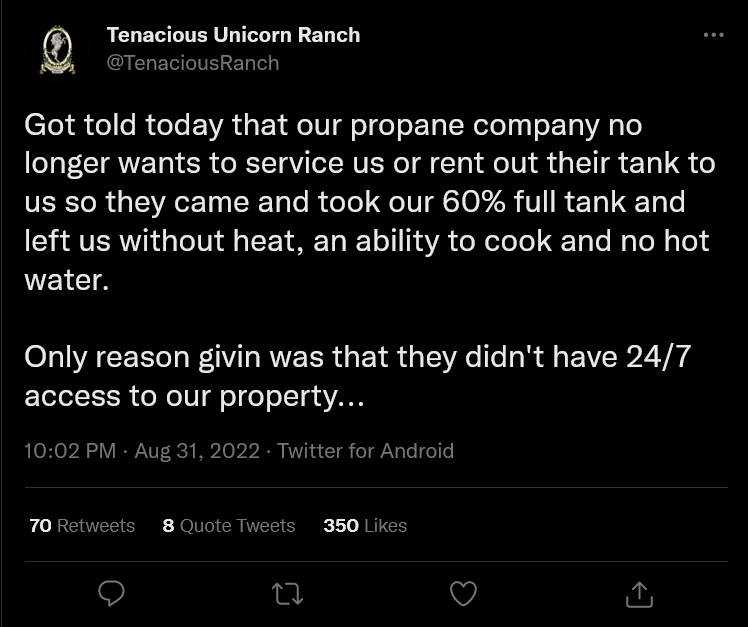
Task: View the 8 Quote Tweets list
Action: [x=229, y=525]
